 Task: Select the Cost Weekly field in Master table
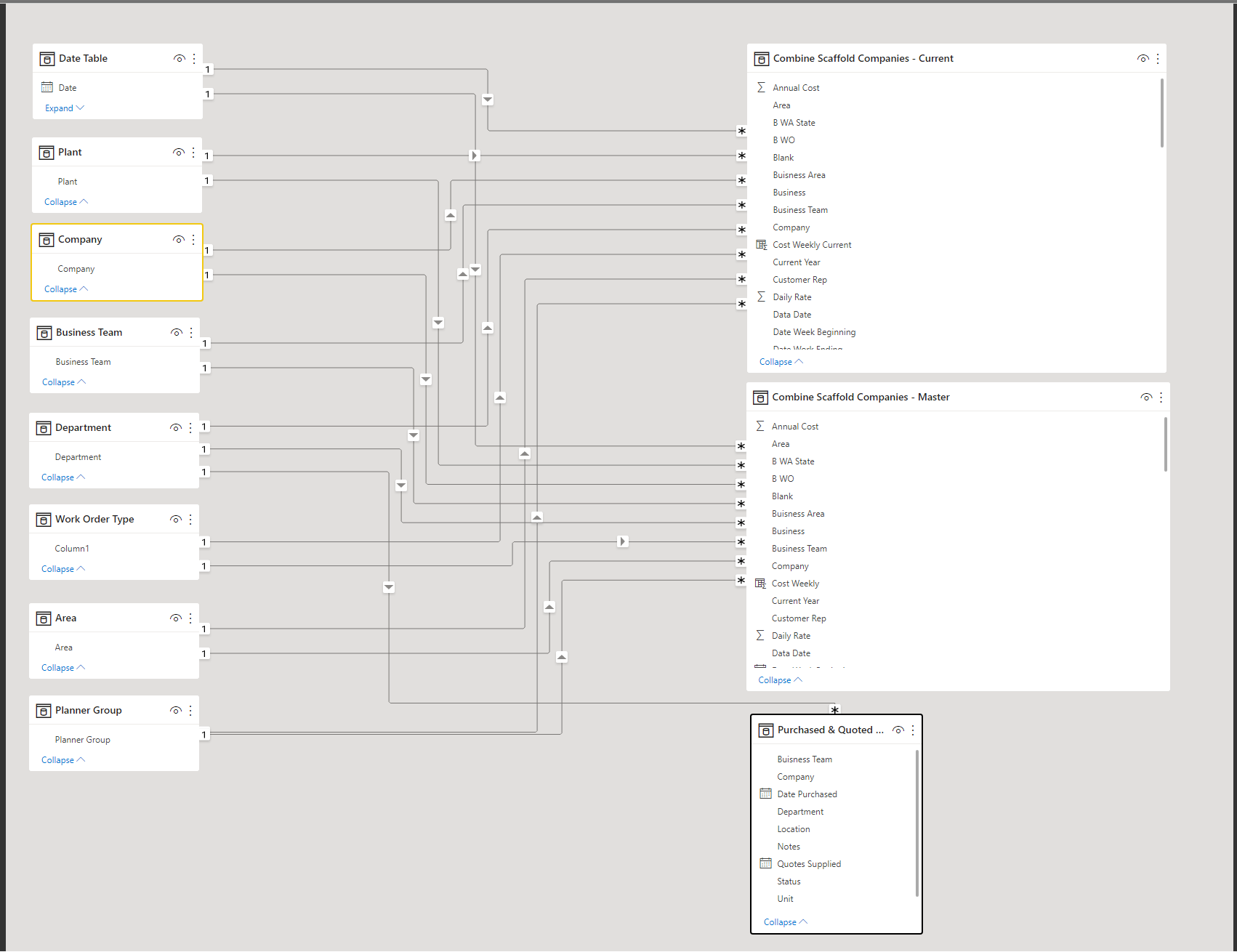click(795, 584)
